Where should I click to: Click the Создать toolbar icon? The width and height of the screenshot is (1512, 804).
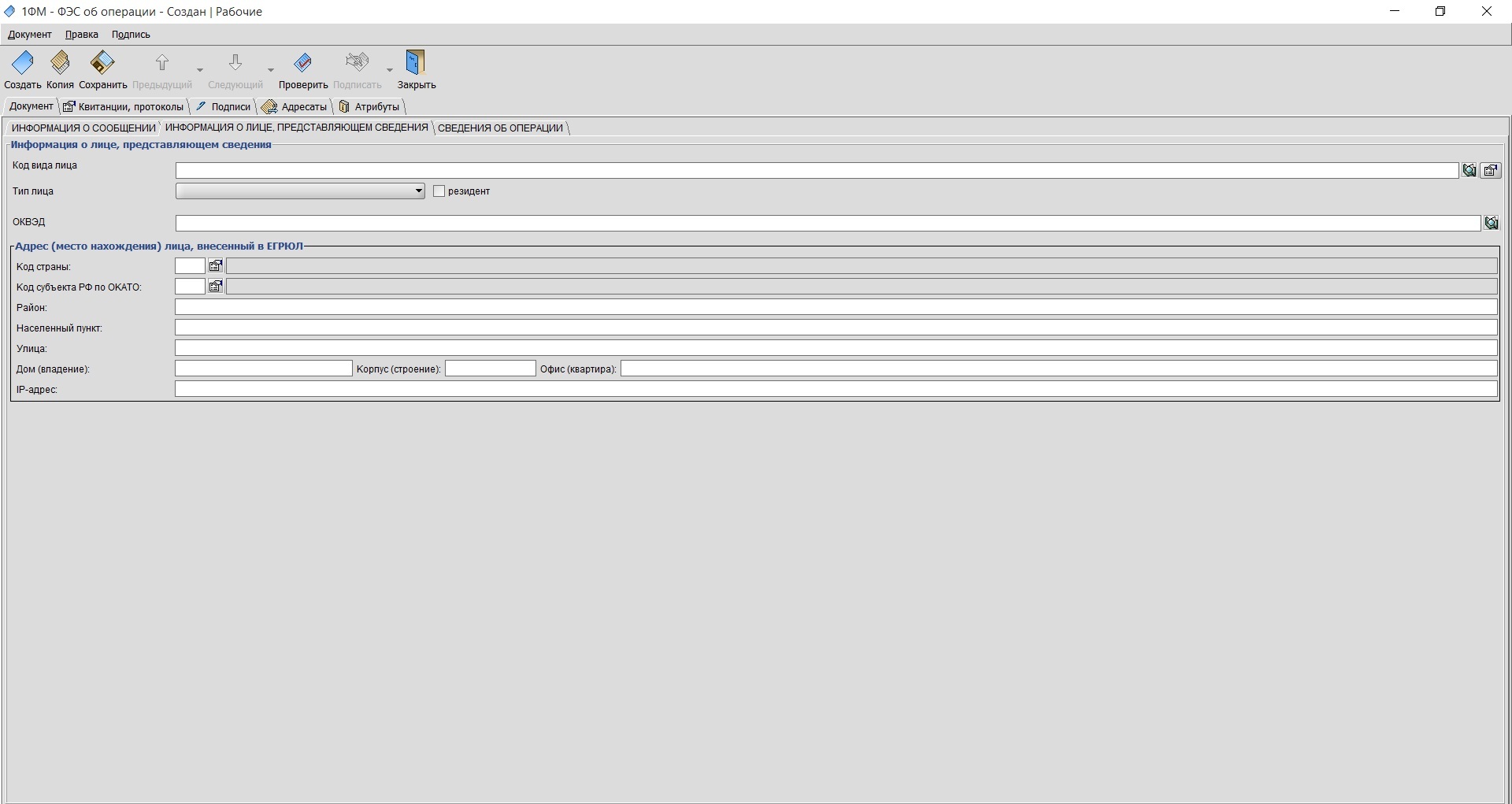click(x=23, y=62)
